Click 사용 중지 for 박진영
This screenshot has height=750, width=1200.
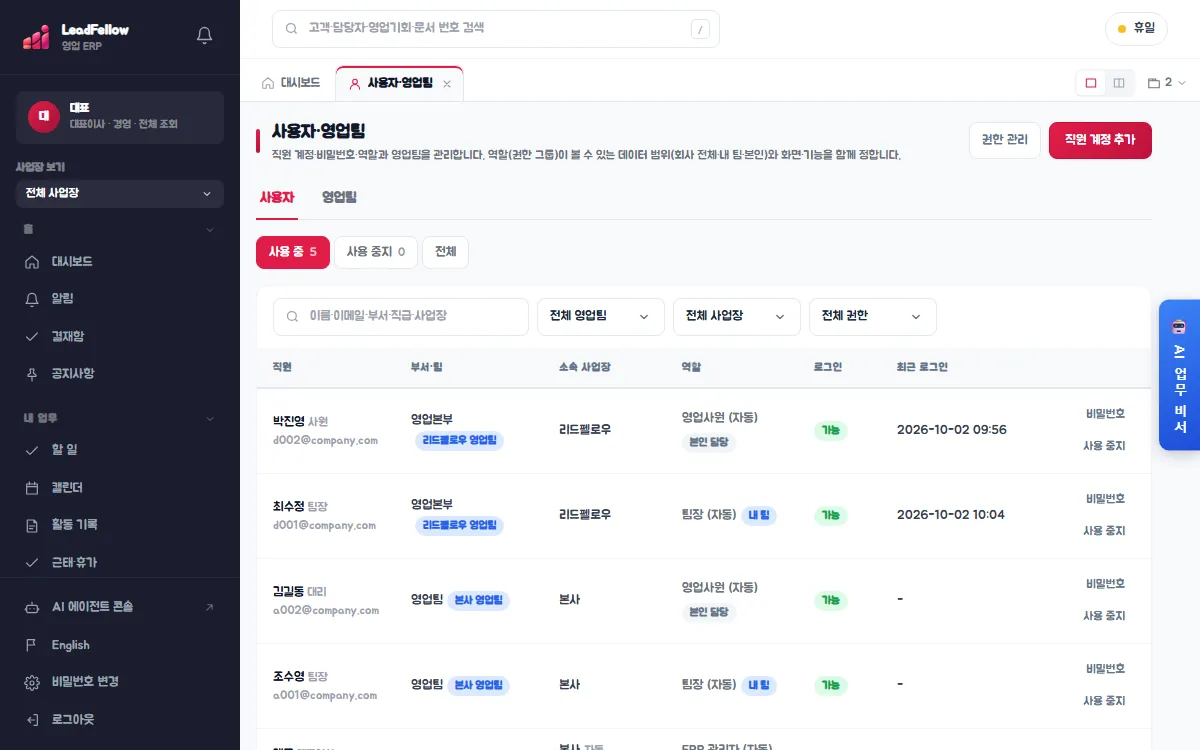point(1104,446)
